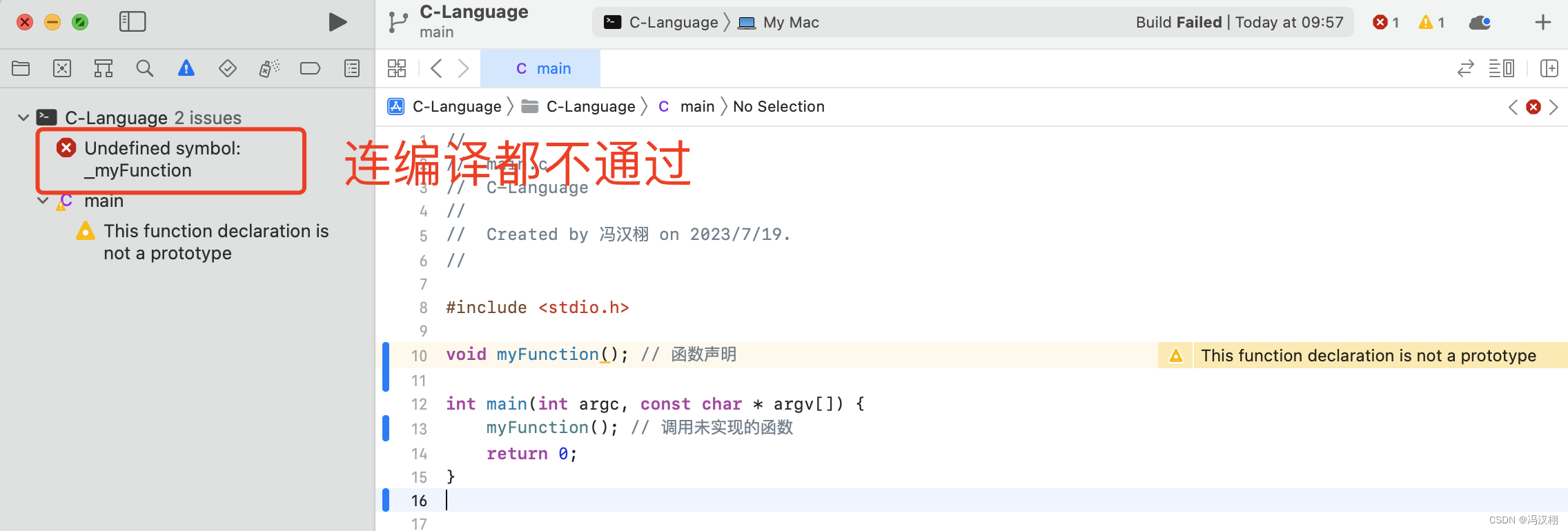Open the related items grid menu
1568x531 pixels.
(x=397, y=68)
